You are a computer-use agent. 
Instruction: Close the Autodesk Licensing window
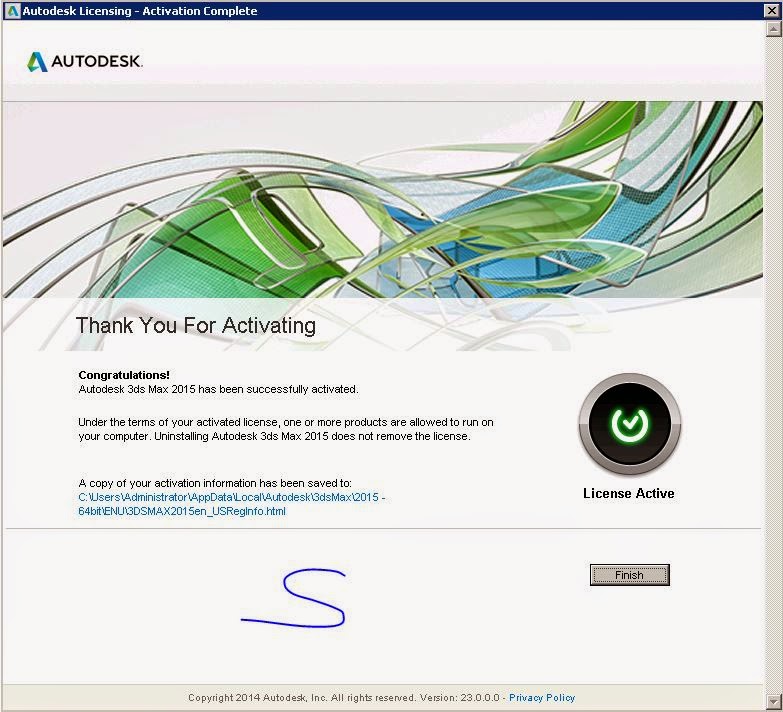772,10
